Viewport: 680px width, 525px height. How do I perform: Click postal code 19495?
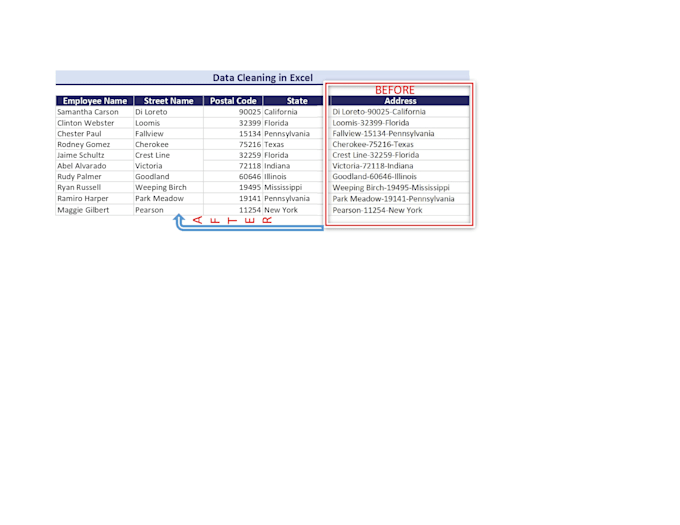tap(233, 187)
